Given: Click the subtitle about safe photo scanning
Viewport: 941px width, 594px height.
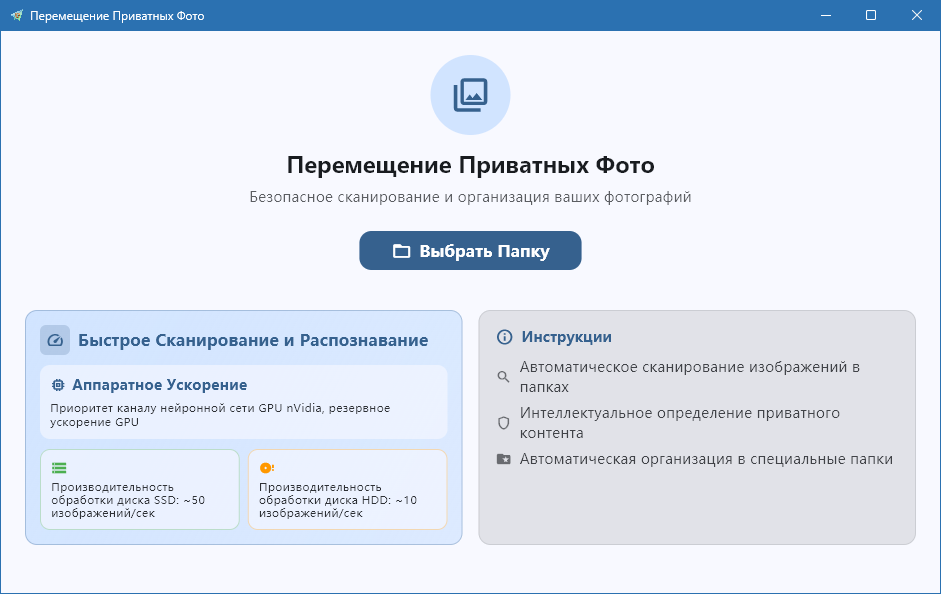Looking at the screenshot, I should [470, 197].
